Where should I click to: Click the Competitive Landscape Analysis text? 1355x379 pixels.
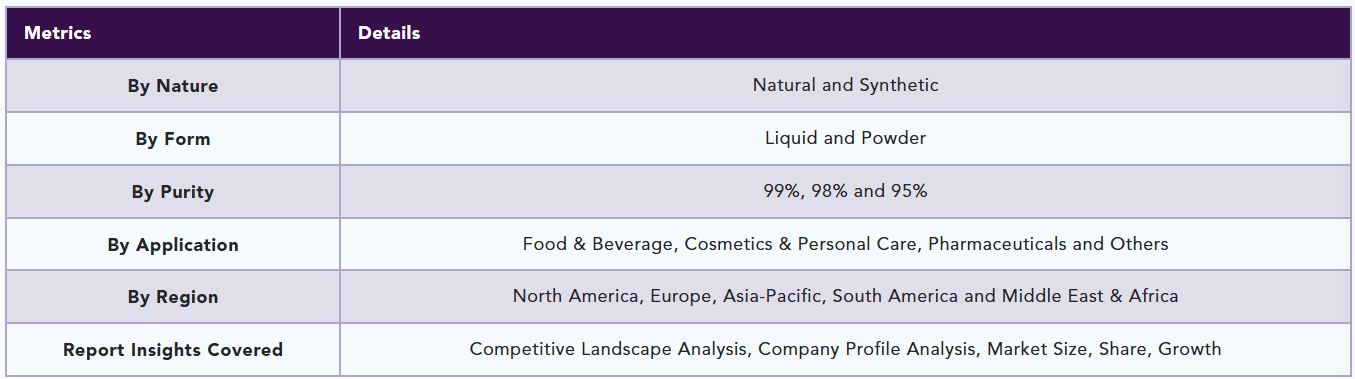[611, 349]
